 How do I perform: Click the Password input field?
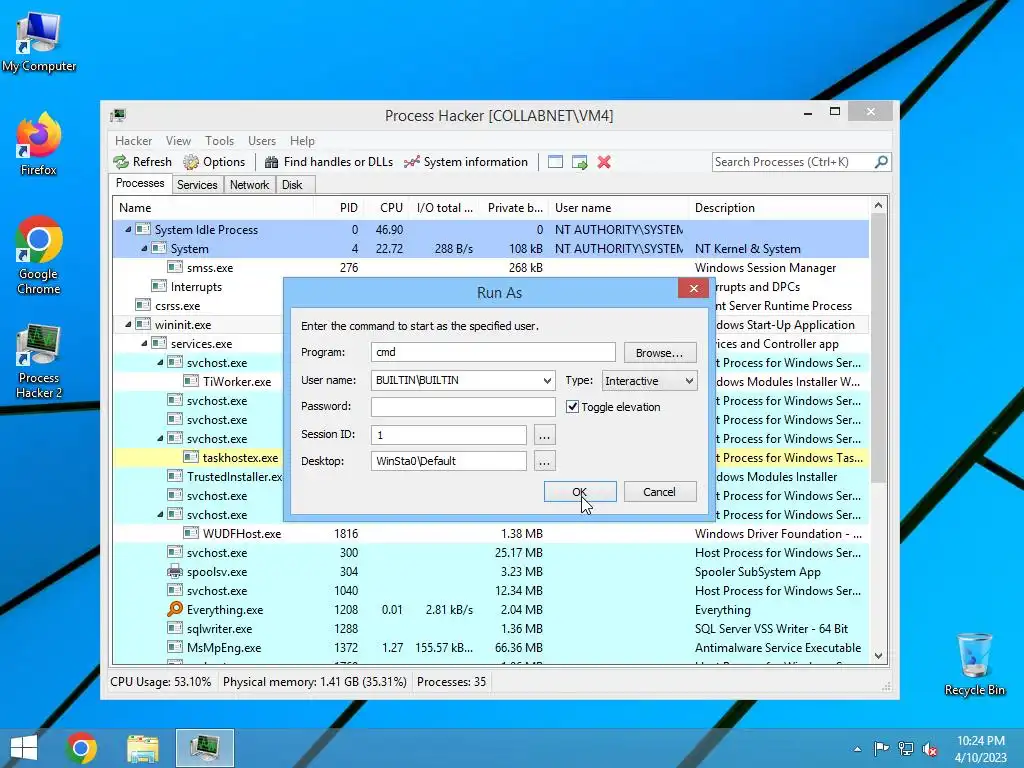463,406
